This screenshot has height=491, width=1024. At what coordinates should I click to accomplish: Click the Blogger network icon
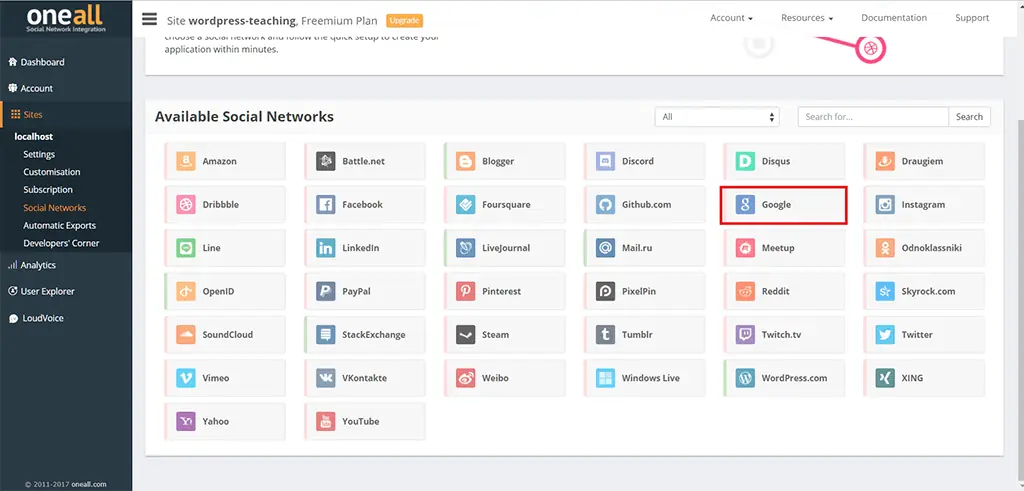click(466, 161)
